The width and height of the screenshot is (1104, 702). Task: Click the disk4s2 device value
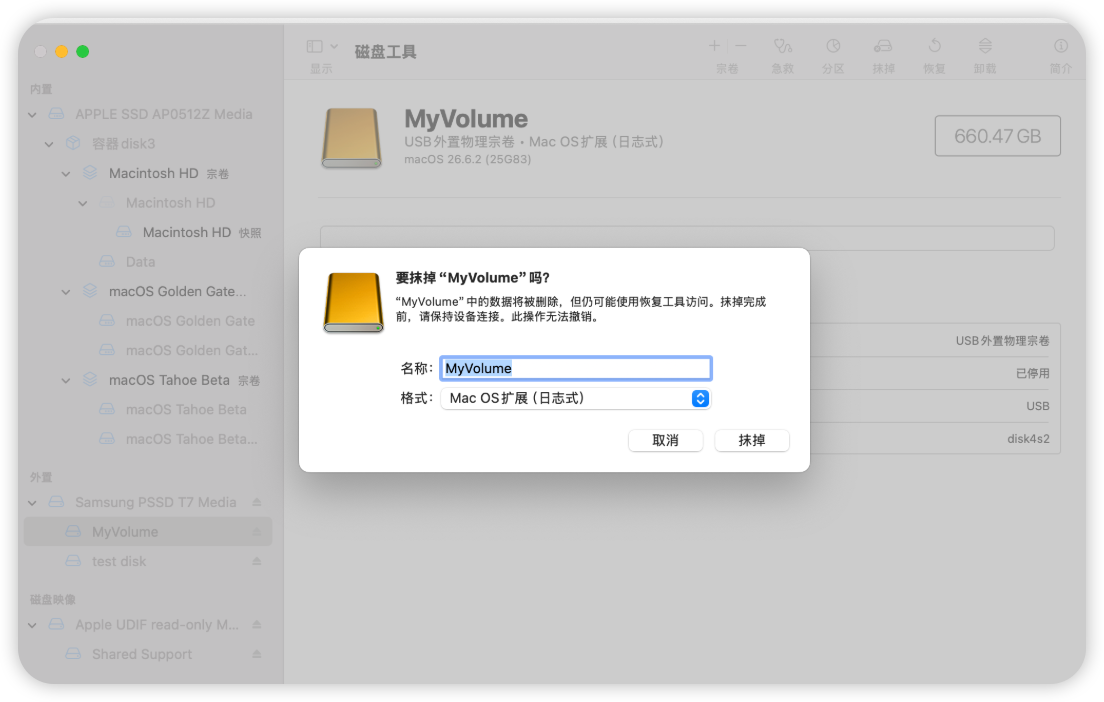point(1028,439)
